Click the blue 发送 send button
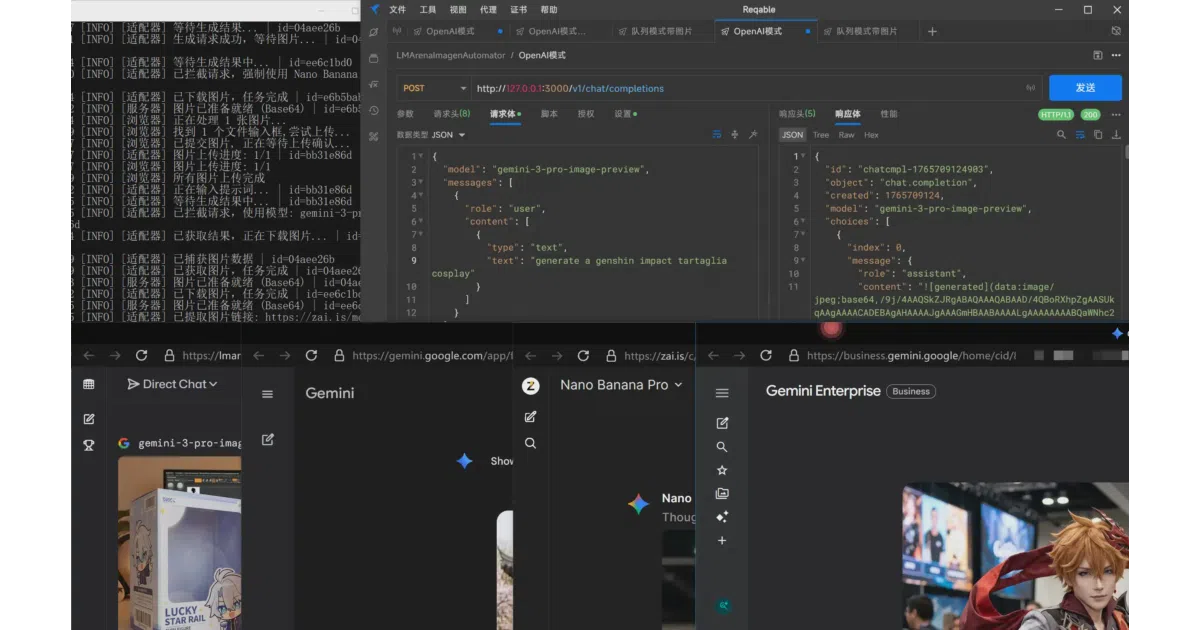Screen dimensions: 1200x630 coord(1085,88)
